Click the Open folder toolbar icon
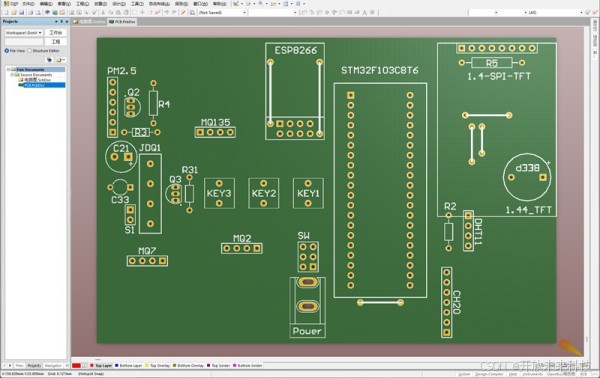Screen dimensions: 600x378 pos(14,13)
